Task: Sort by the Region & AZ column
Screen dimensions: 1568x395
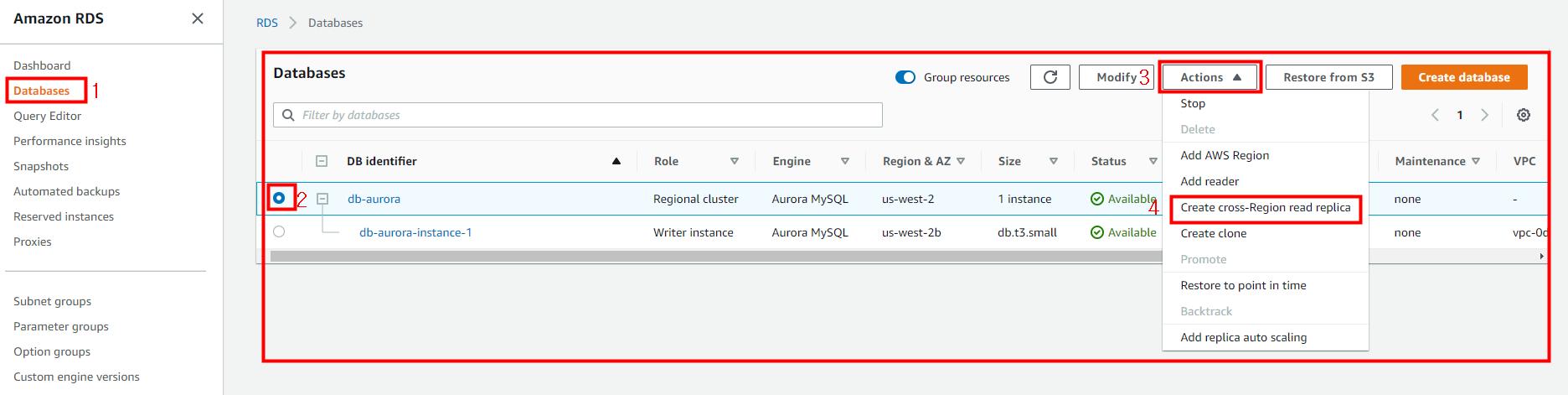Action: (x=961, y=161)
